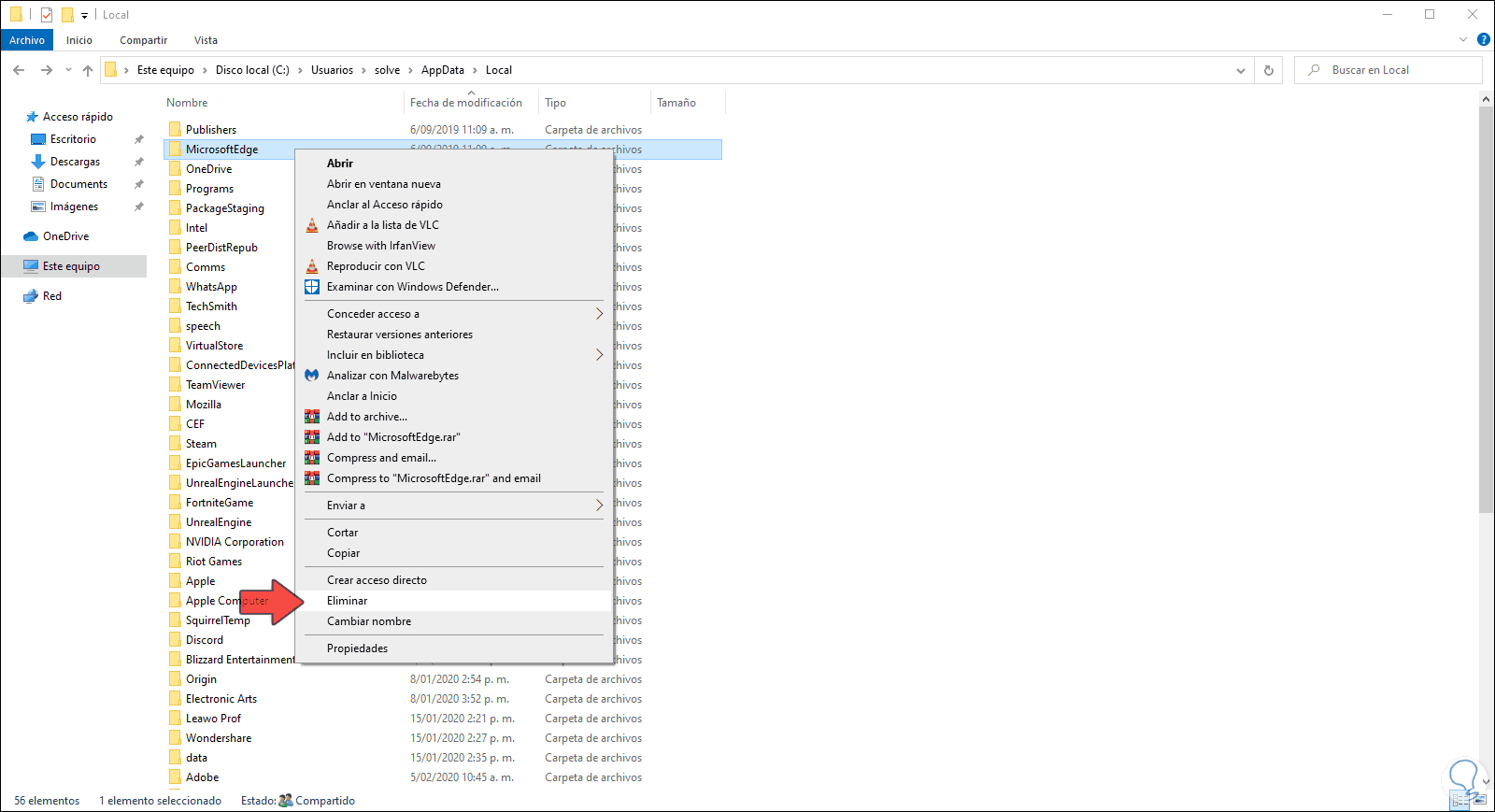Screen dimensions: 1495x812
Task: Click the Adobe folder icon
Action: point(175,777)
